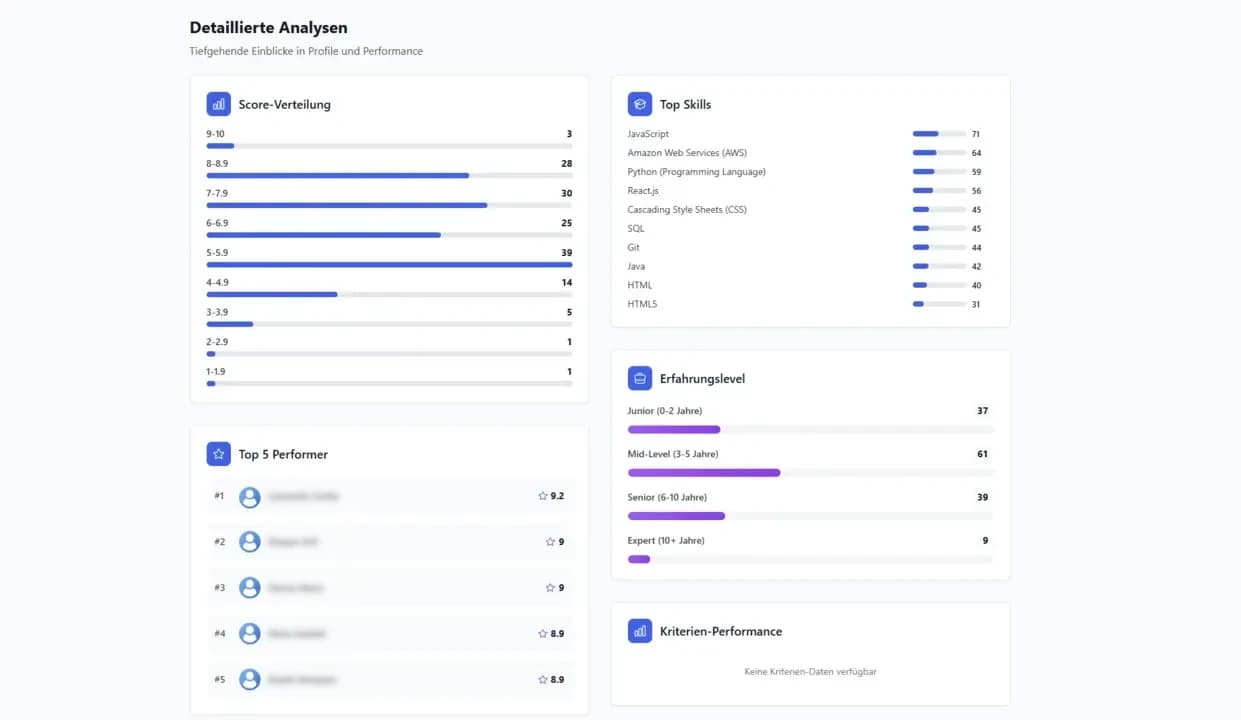This screenshot has height=720, width=1241.
Task: Click the star icon beside score 9.2
Action: 543,496
